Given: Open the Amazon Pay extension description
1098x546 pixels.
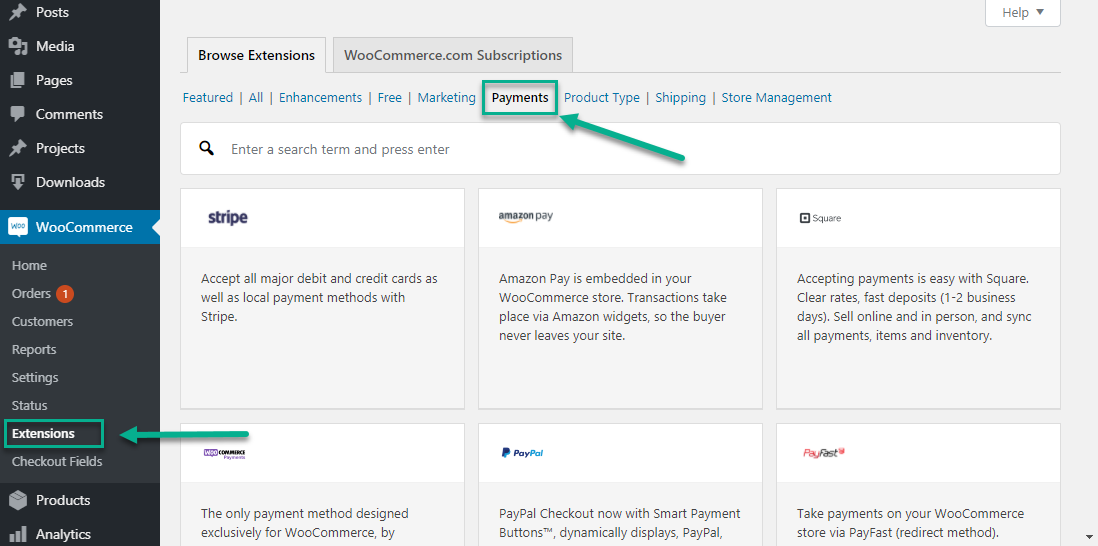Looking at the screenshot, I should [x=613, y=307].
